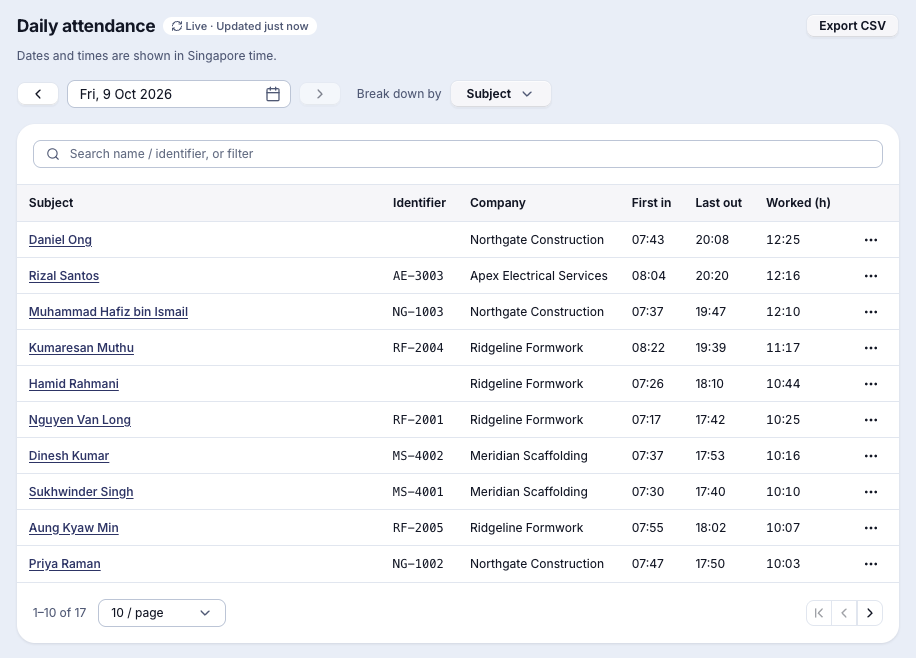Click worked hours value 12:25
Image resolution: width=916 pixels, height=658 pixels.
pyautogui.click(x=783, y=240)
